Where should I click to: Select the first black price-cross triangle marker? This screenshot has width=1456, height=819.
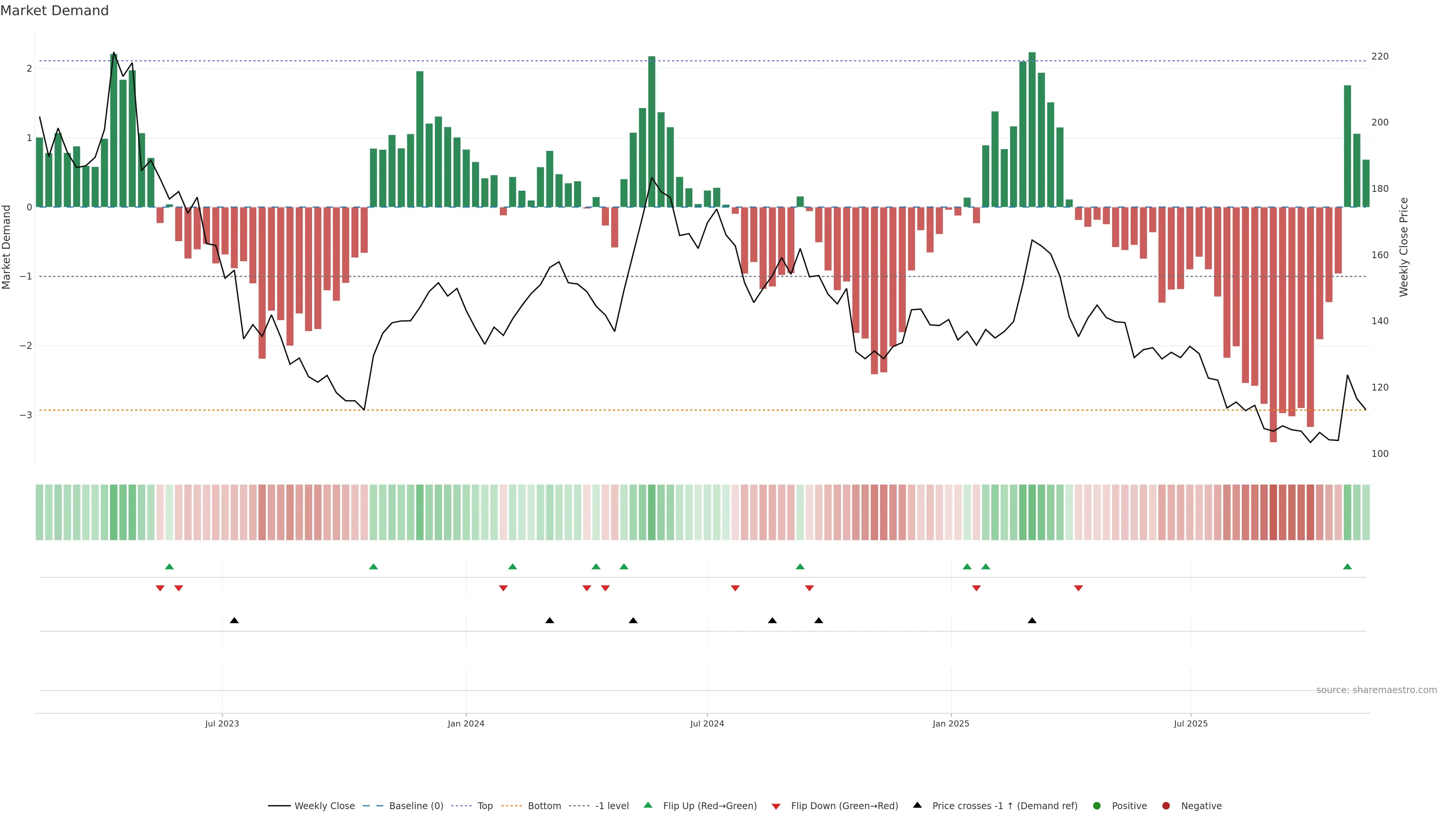coord(235,621)
